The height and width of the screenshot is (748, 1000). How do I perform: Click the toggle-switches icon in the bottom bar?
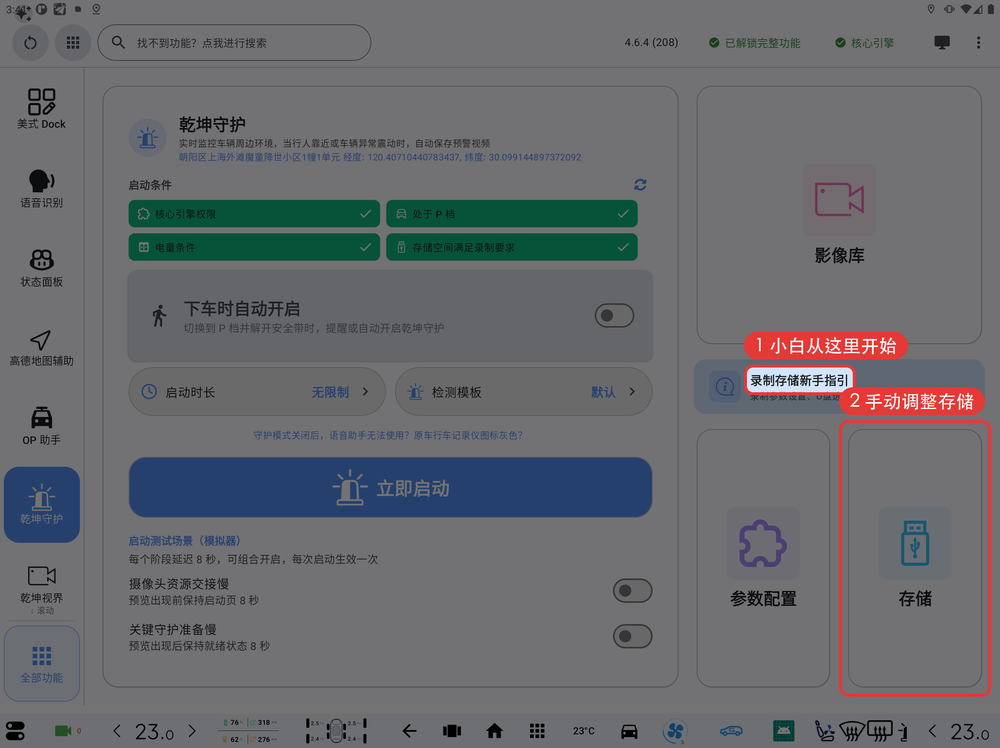pos(15,730)
